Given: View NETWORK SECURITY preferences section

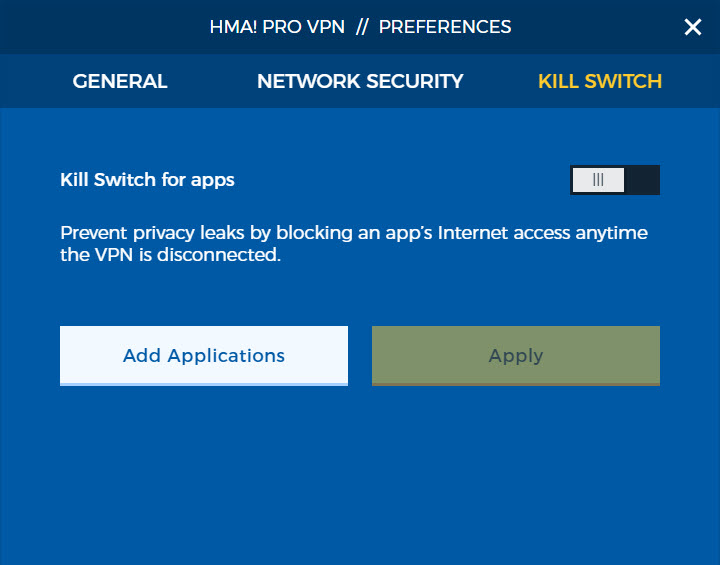Looking at the screenshot, I should (360, 81).
